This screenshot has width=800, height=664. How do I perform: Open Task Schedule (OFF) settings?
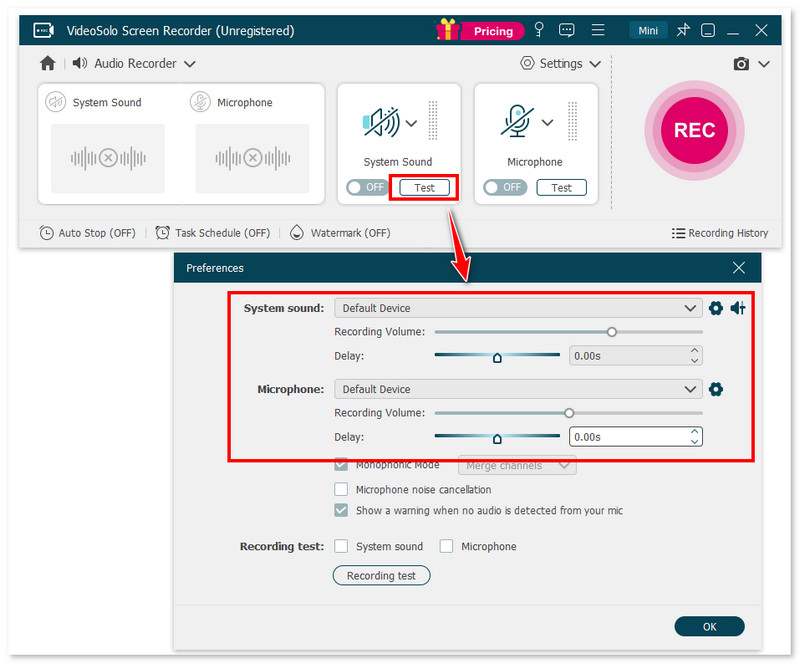213,233
